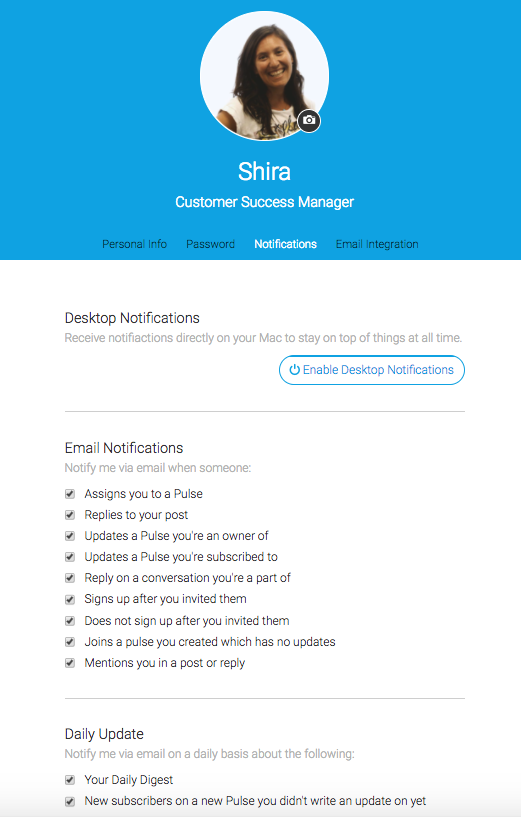521x817 pixels.
Task: Select the Notifications tab
Action: click(286, 244)
